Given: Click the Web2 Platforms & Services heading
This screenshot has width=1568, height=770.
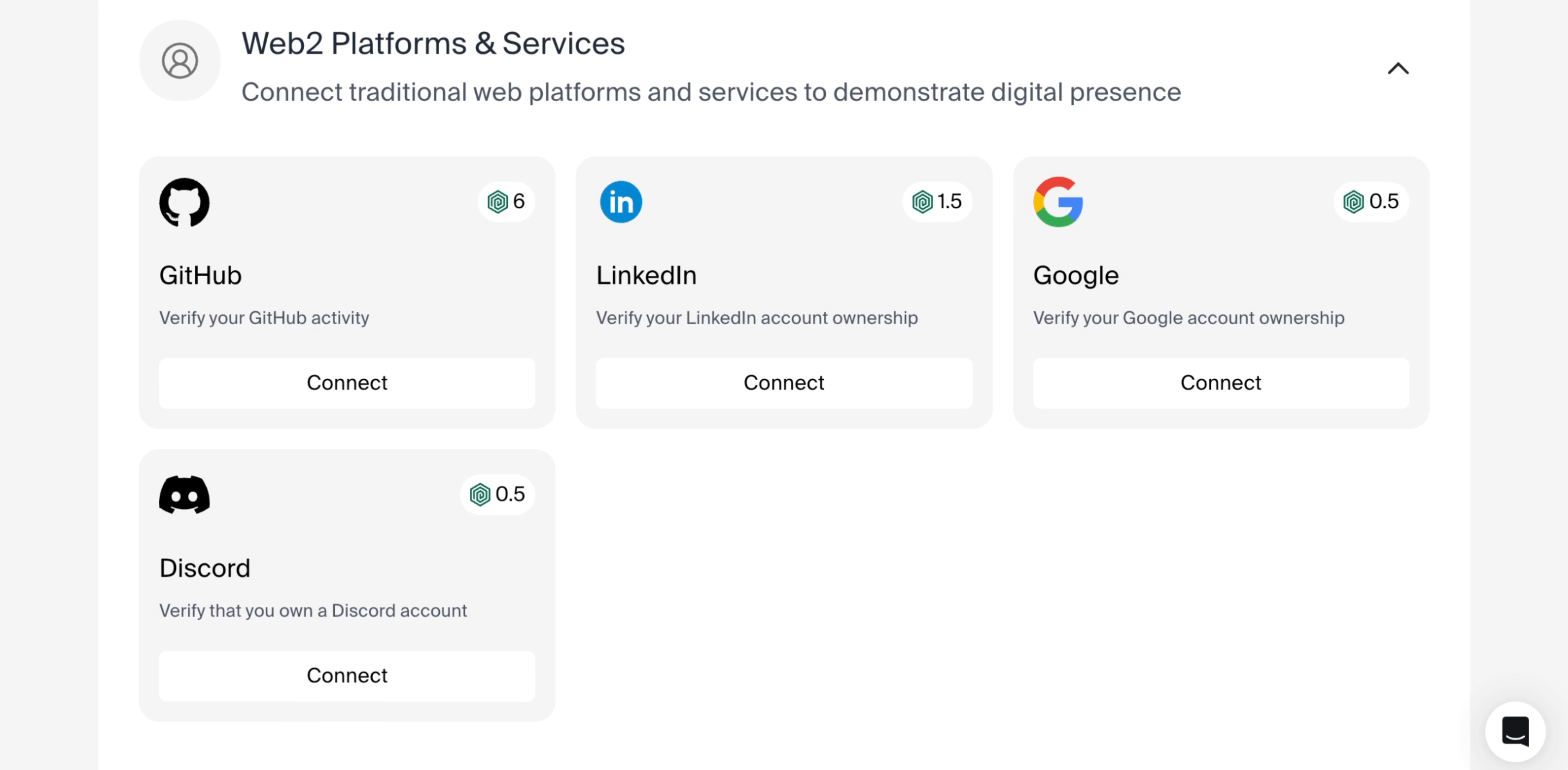Looking at the screenshot, I should coord(433,44).
